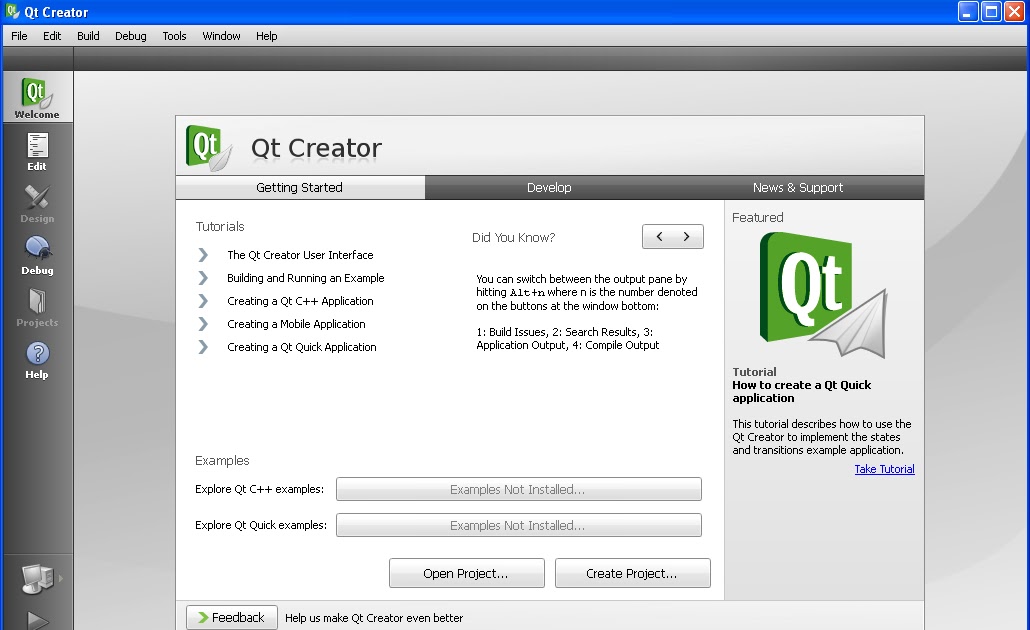1030x630 pixels.
Task: Click the Qt Creator title bar icon
Action: (12, 11)
